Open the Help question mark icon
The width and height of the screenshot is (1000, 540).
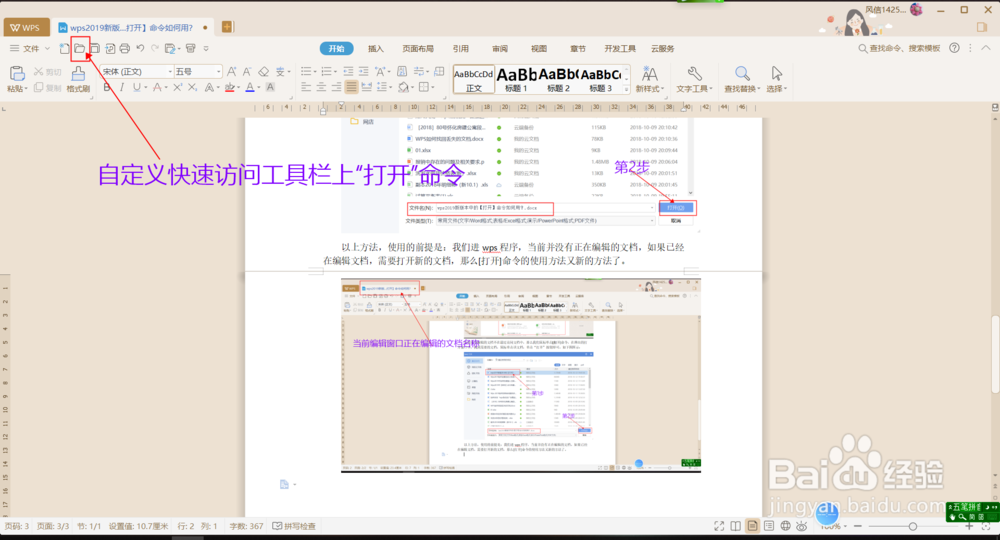tap(954, 48)
